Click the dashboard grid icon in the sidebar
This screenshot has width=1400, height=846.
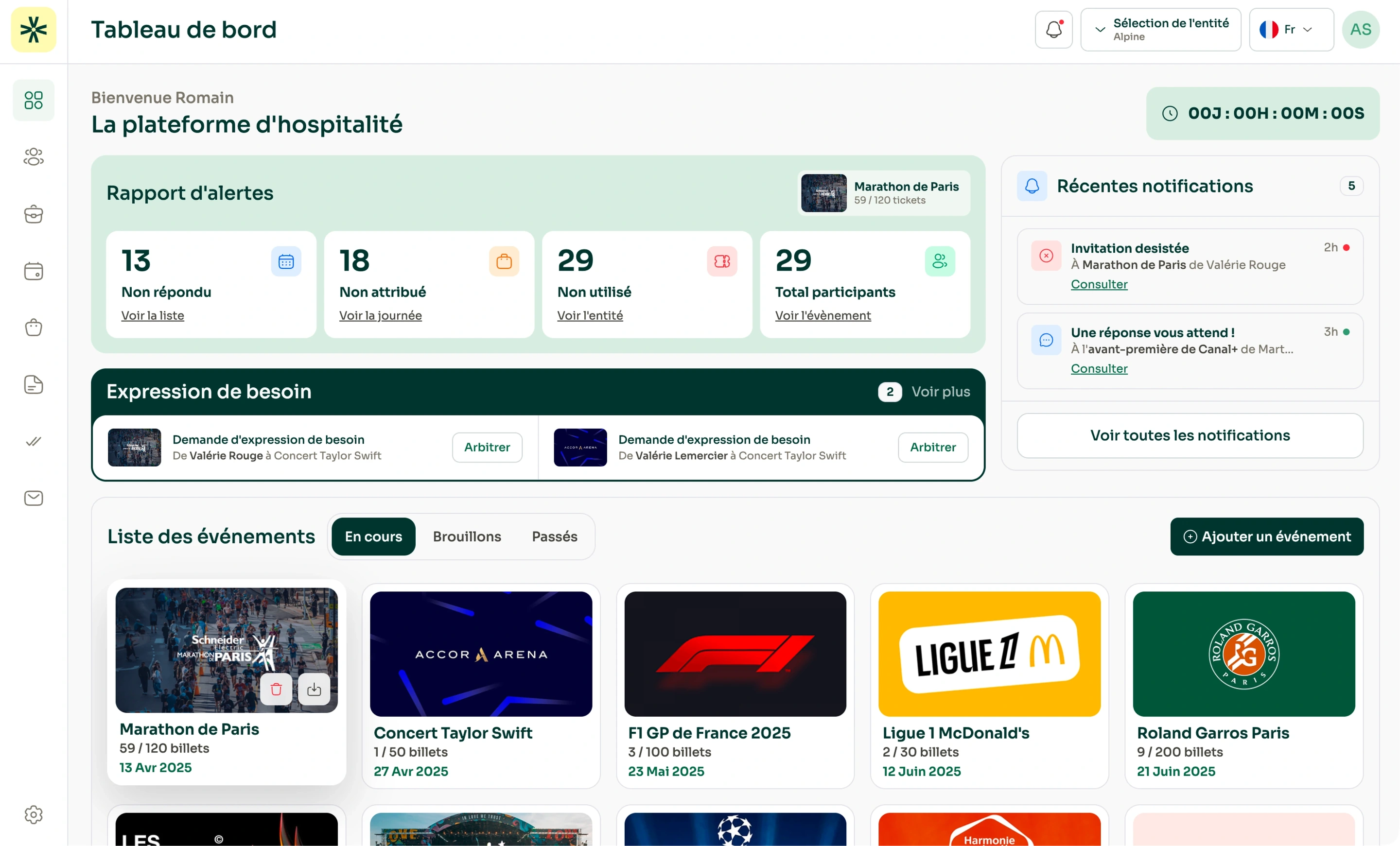point(34,101)
